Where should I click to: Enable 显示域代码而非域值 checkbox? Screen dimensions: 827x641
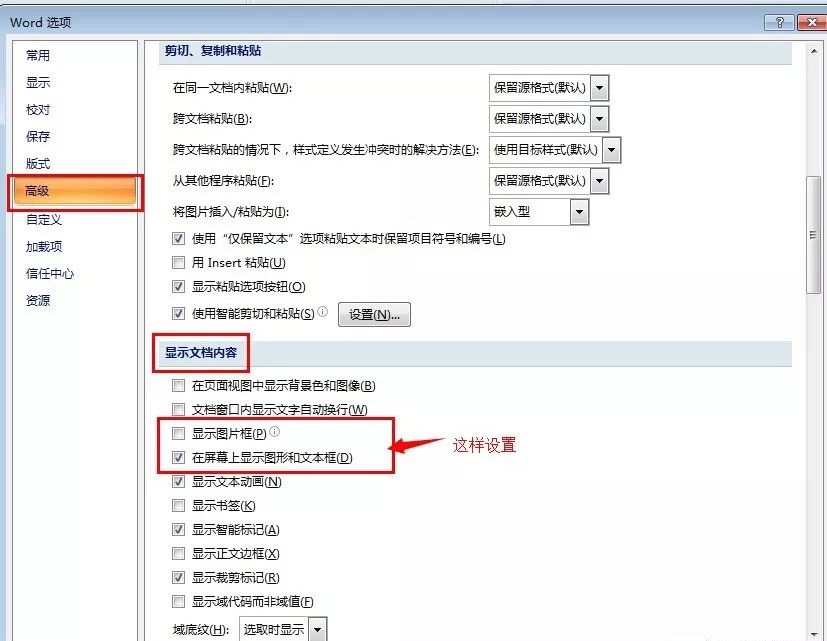click(178, 601)
